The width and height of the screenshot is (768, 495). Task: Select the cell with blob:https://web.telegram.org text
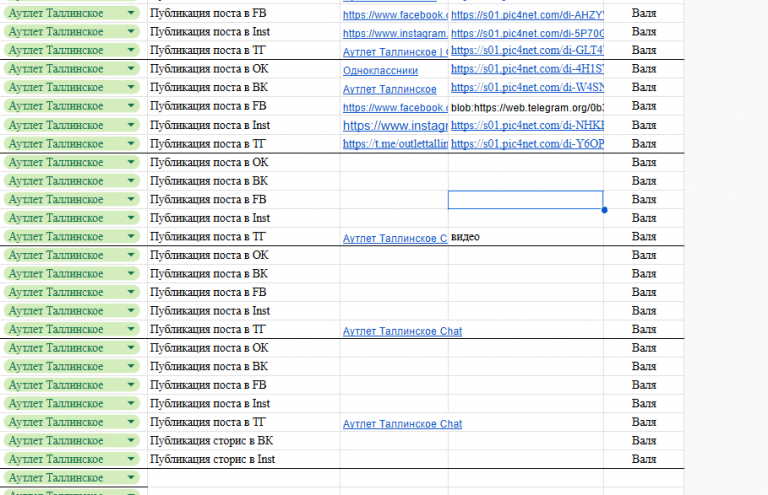(526, 107)
